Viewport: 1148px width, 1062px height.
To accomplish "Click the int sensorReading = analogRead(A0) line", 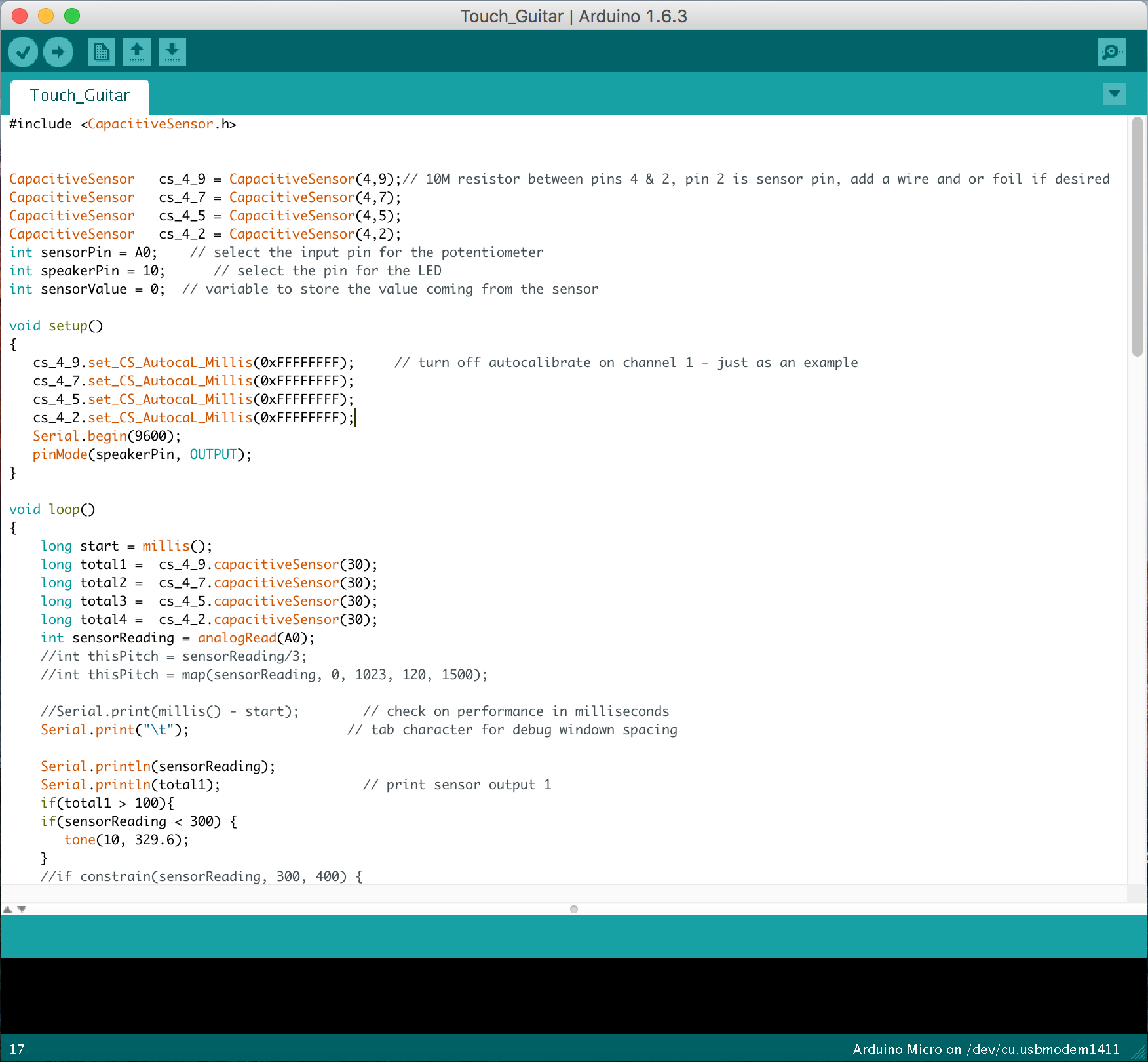I will click(178, 638).
